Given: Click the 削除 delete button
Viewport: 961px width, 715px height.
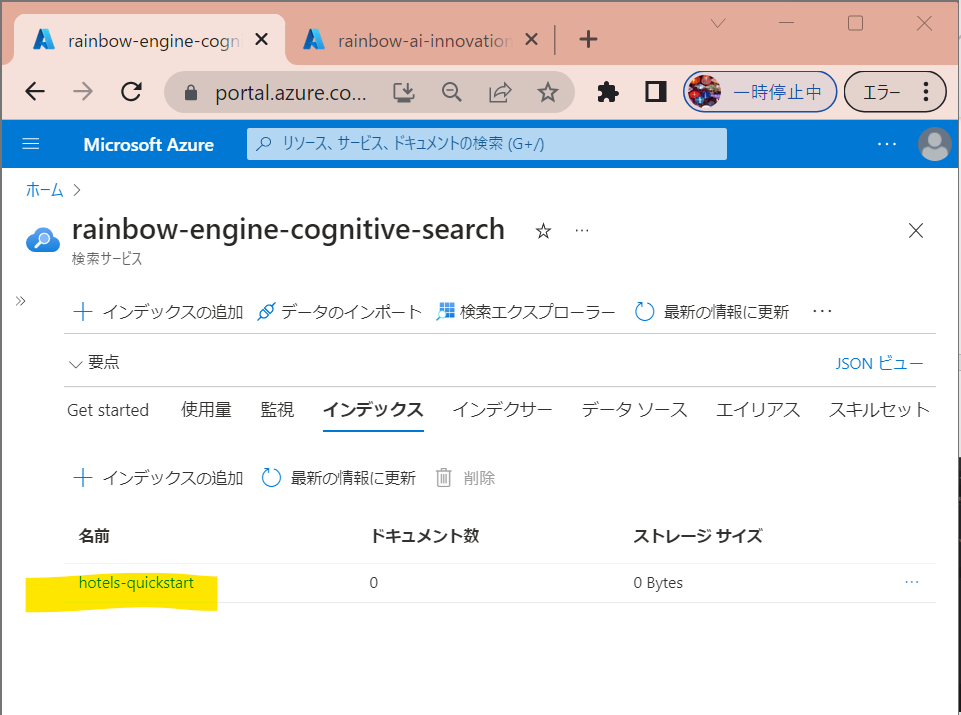Looking at the screenshot, I should click(x=465, y=478).
